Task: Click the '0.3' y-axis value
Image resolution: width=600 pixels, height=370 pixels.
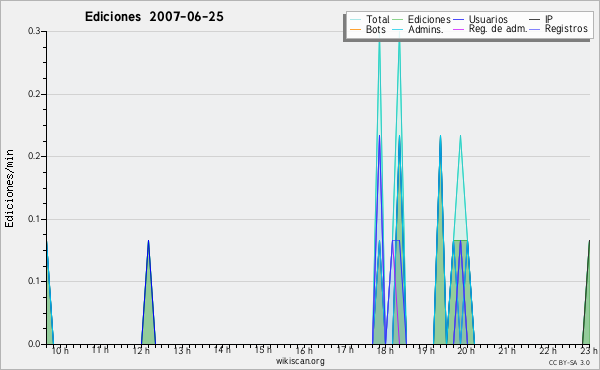Action: (34, 31)
